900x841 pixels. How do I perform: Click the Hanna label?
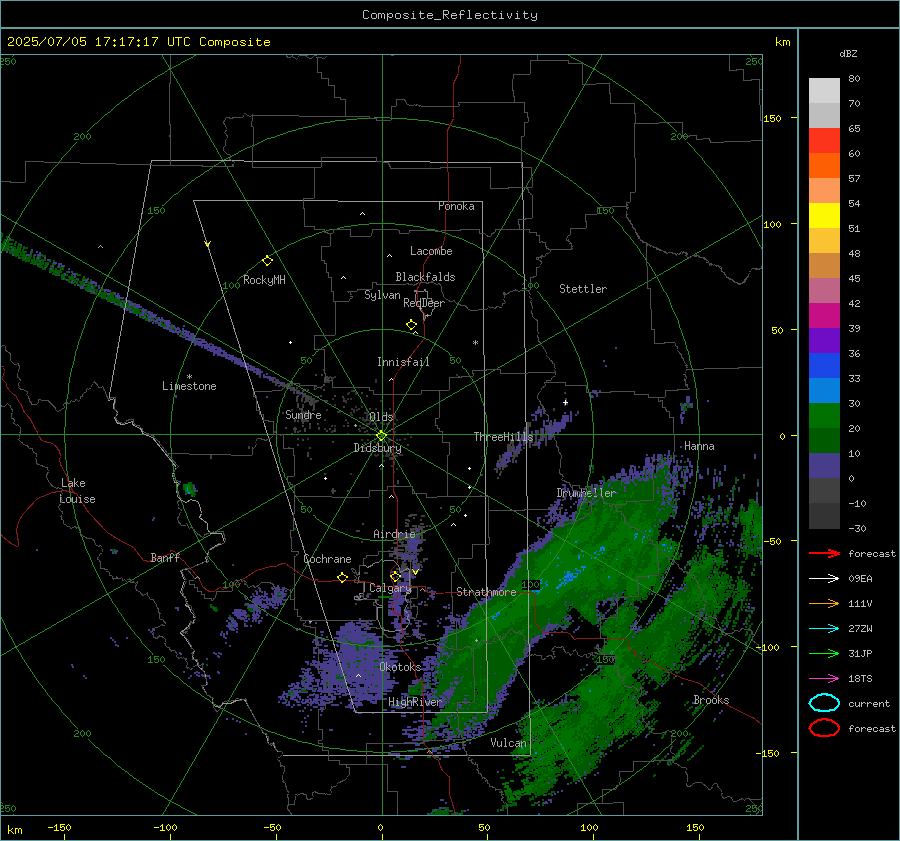pos(699,446)
